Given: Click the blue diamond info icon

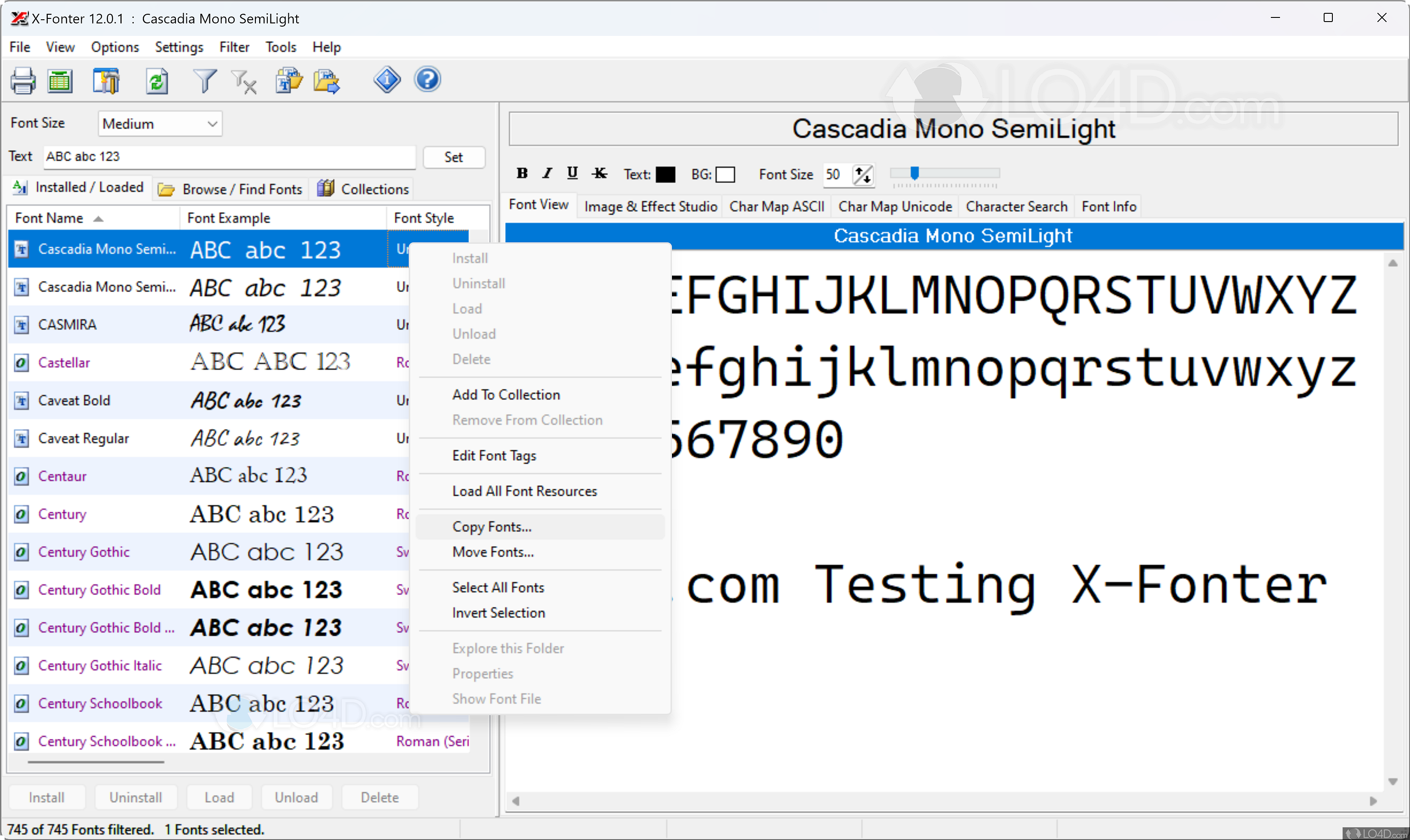Looking at the screenshot, I should [x=387, y=79].
